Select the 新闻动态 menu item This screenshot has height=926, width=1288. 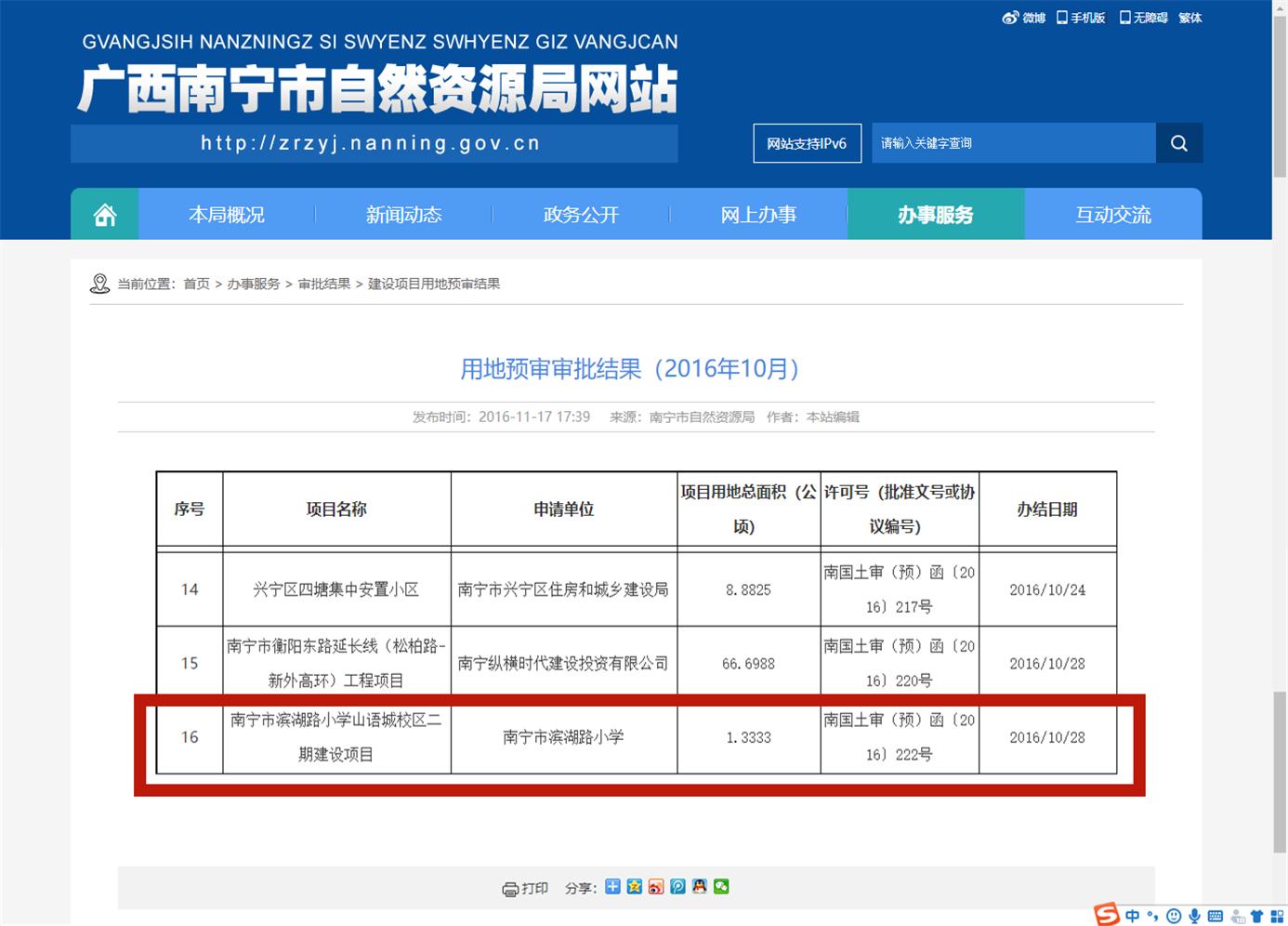[404, 214]
